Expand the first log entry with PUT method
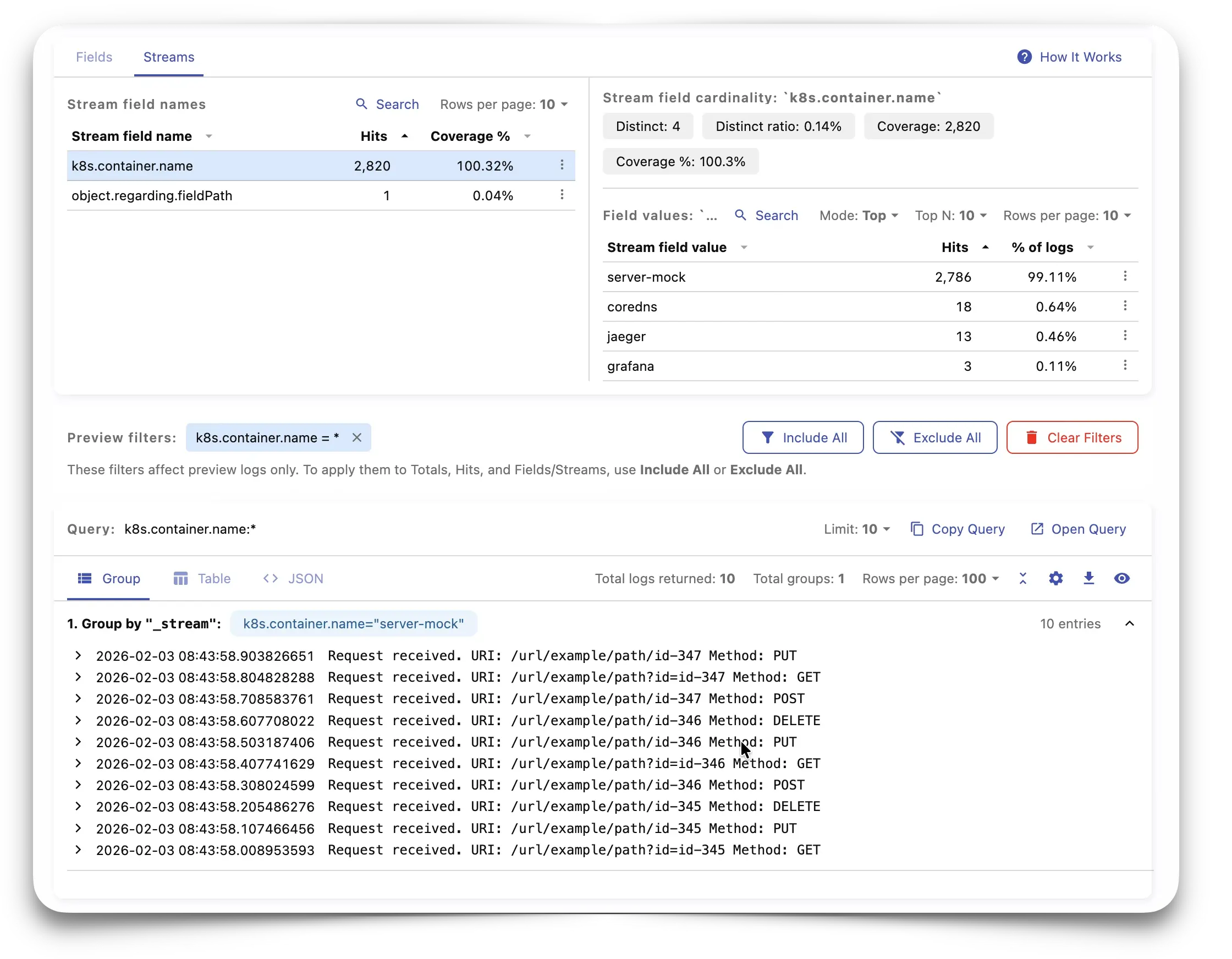The height and width of the screenshot is (959, 1232). point(79,655)
